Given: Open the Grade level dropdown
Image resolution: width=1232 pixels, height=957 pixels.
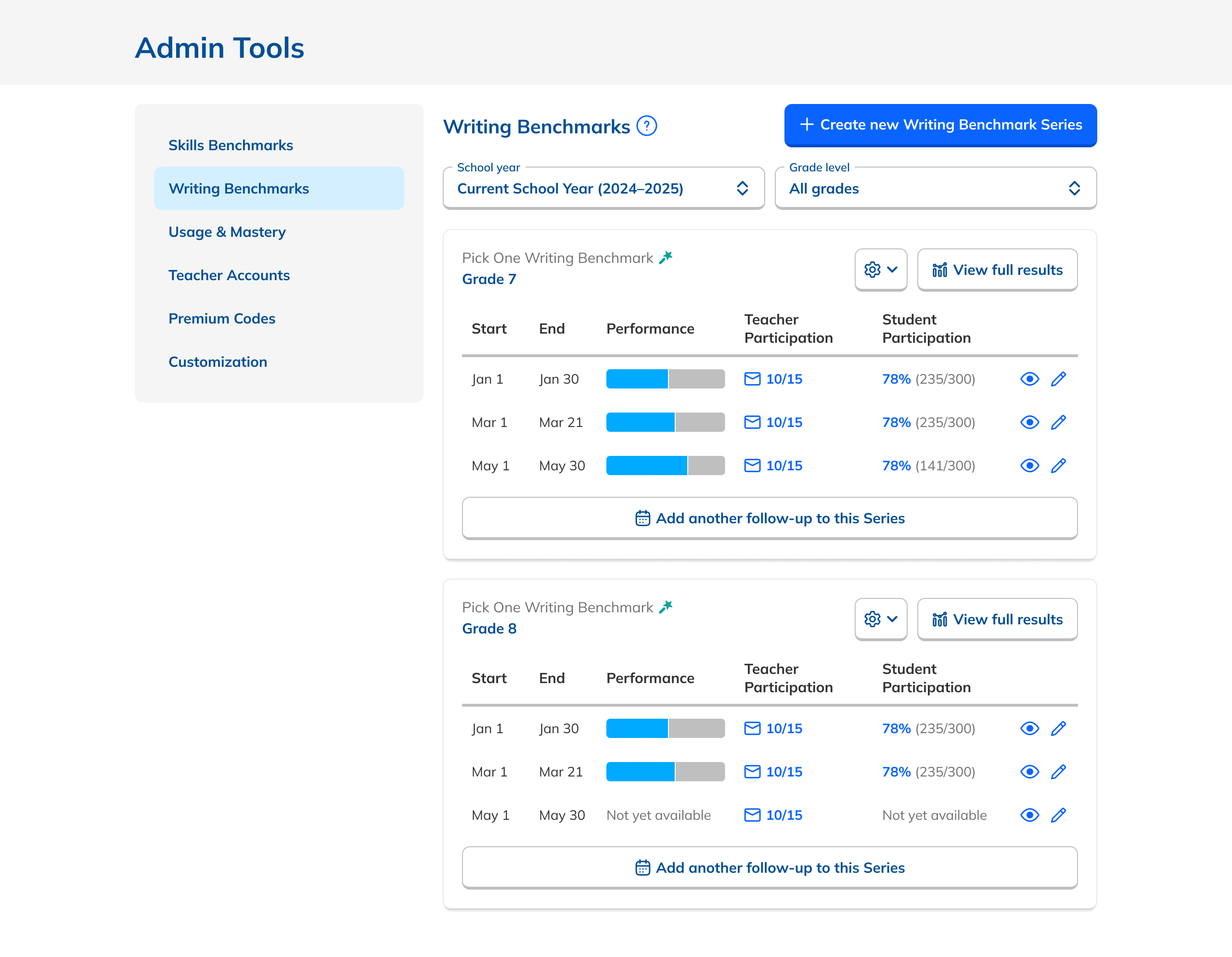Looking at the screenshot, I should click(x=935, y=189).
